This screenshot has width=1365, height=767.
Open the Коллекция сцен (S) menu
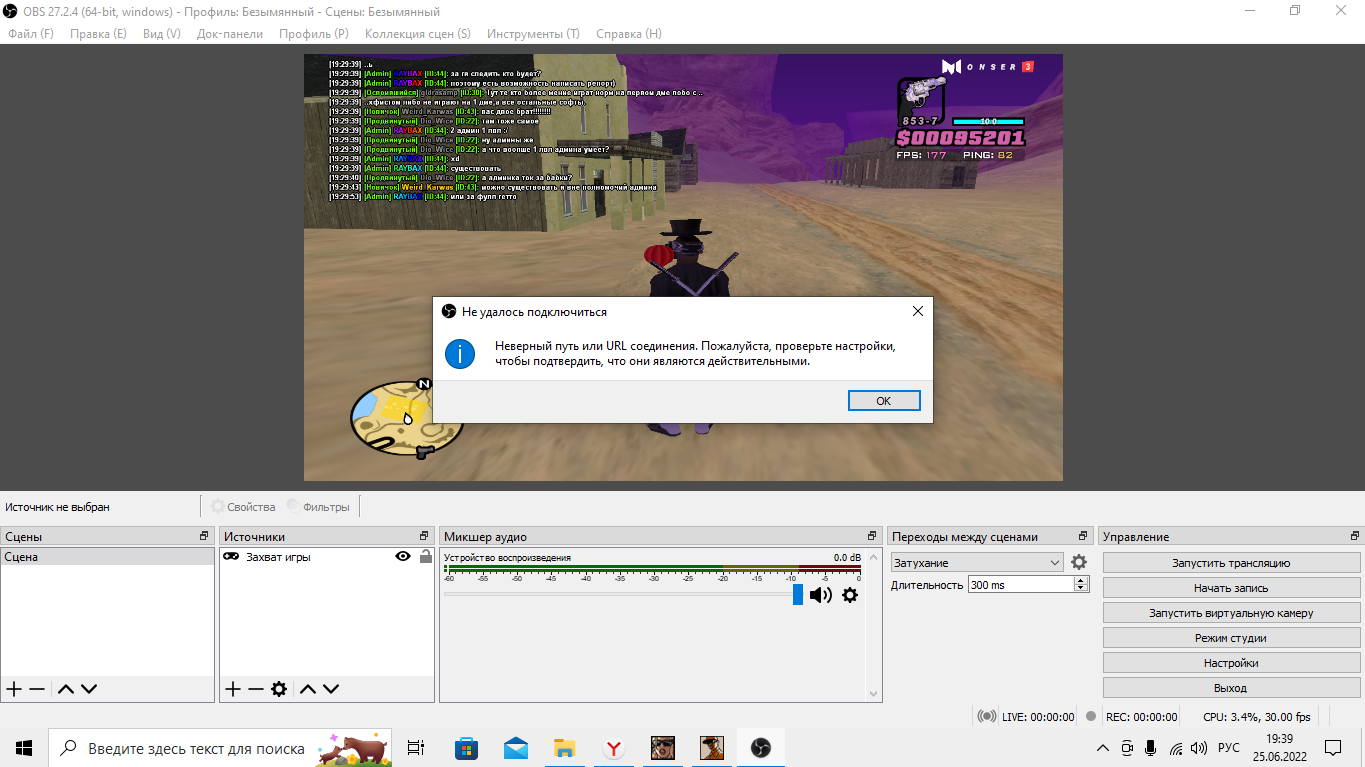pos(418,33)
